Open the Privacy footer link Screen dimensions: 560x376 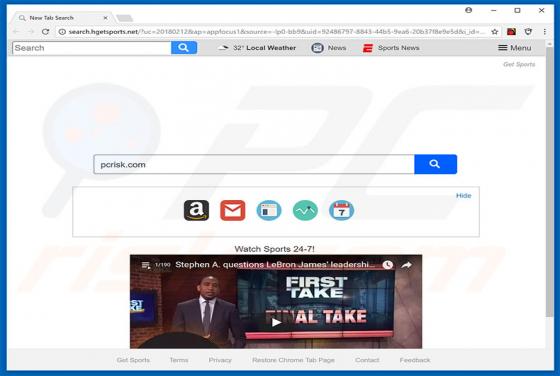[220, 360]
